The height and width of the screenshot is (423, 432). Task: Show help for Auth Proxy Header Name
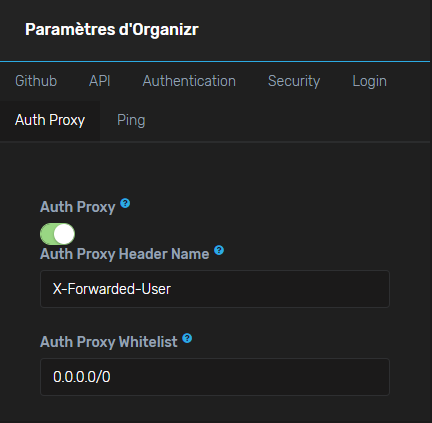(219, 250)
